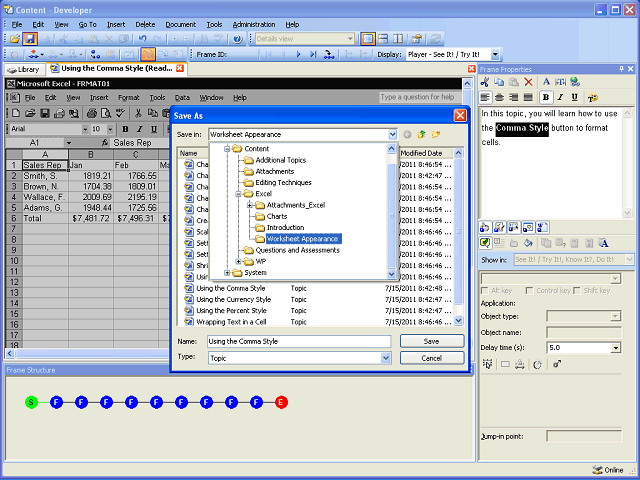Select the Editing Techniques folder
640x480 pixels.
click(283, 182)
